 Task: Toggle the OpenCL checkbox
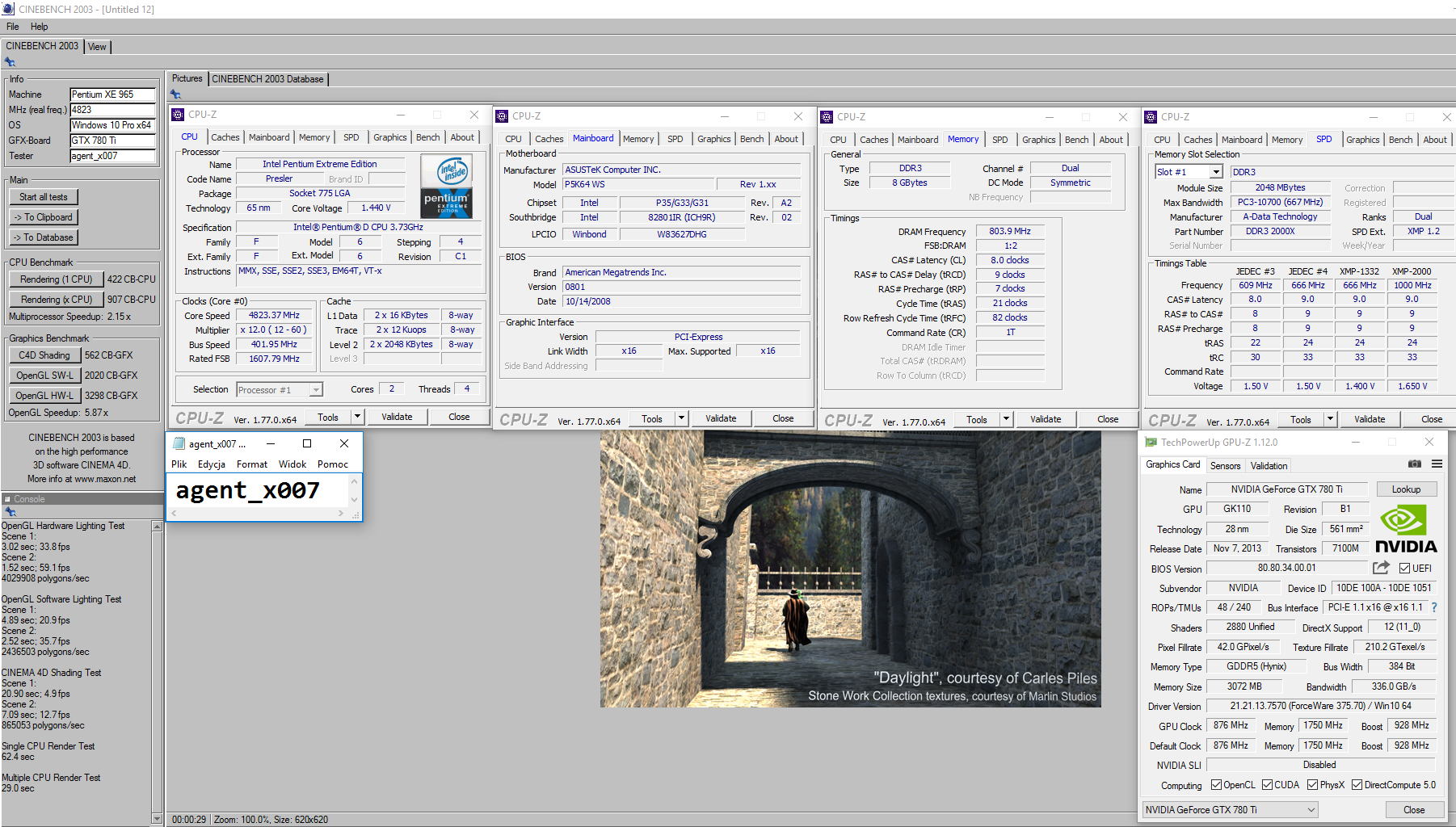[1216, 785]
